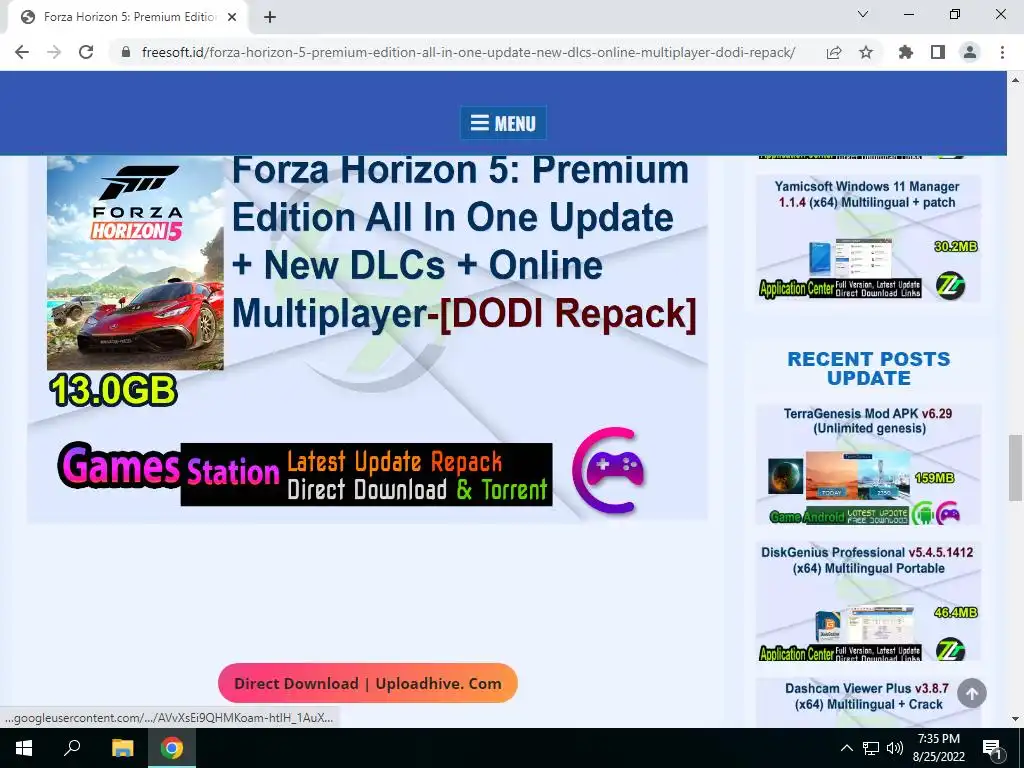
Task: Share this page via share icon
Action: pyautogui.click(x=834, y=52)
